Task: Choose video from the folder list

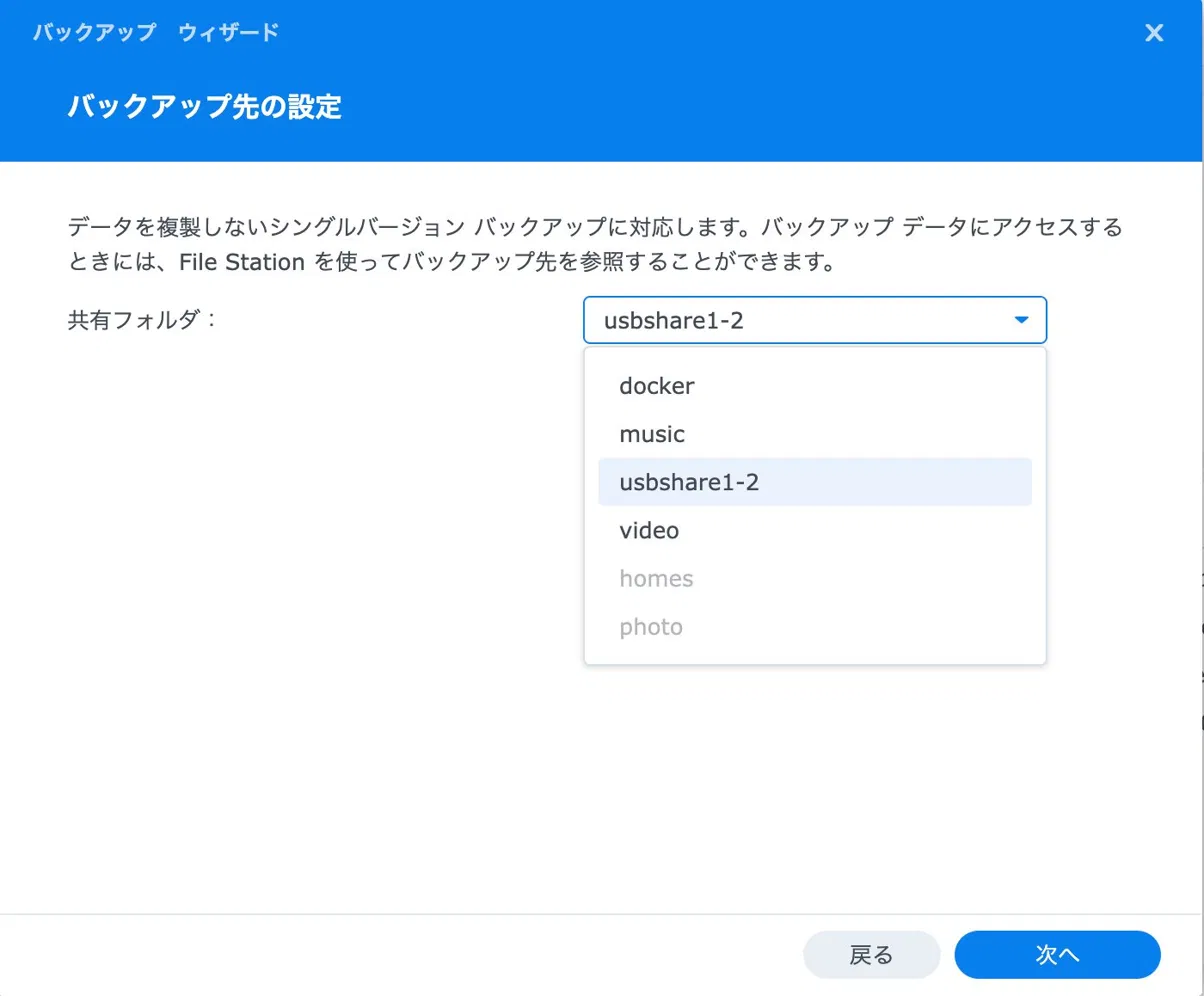Action: click(815, 530)
